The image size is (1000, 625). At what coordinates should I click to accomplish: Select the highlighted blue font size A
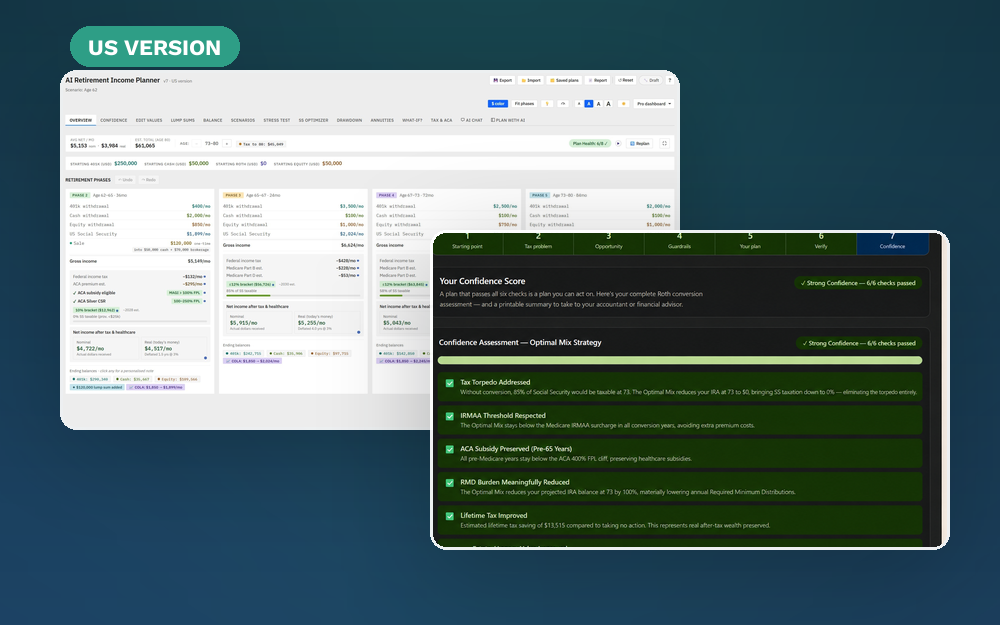589,103
